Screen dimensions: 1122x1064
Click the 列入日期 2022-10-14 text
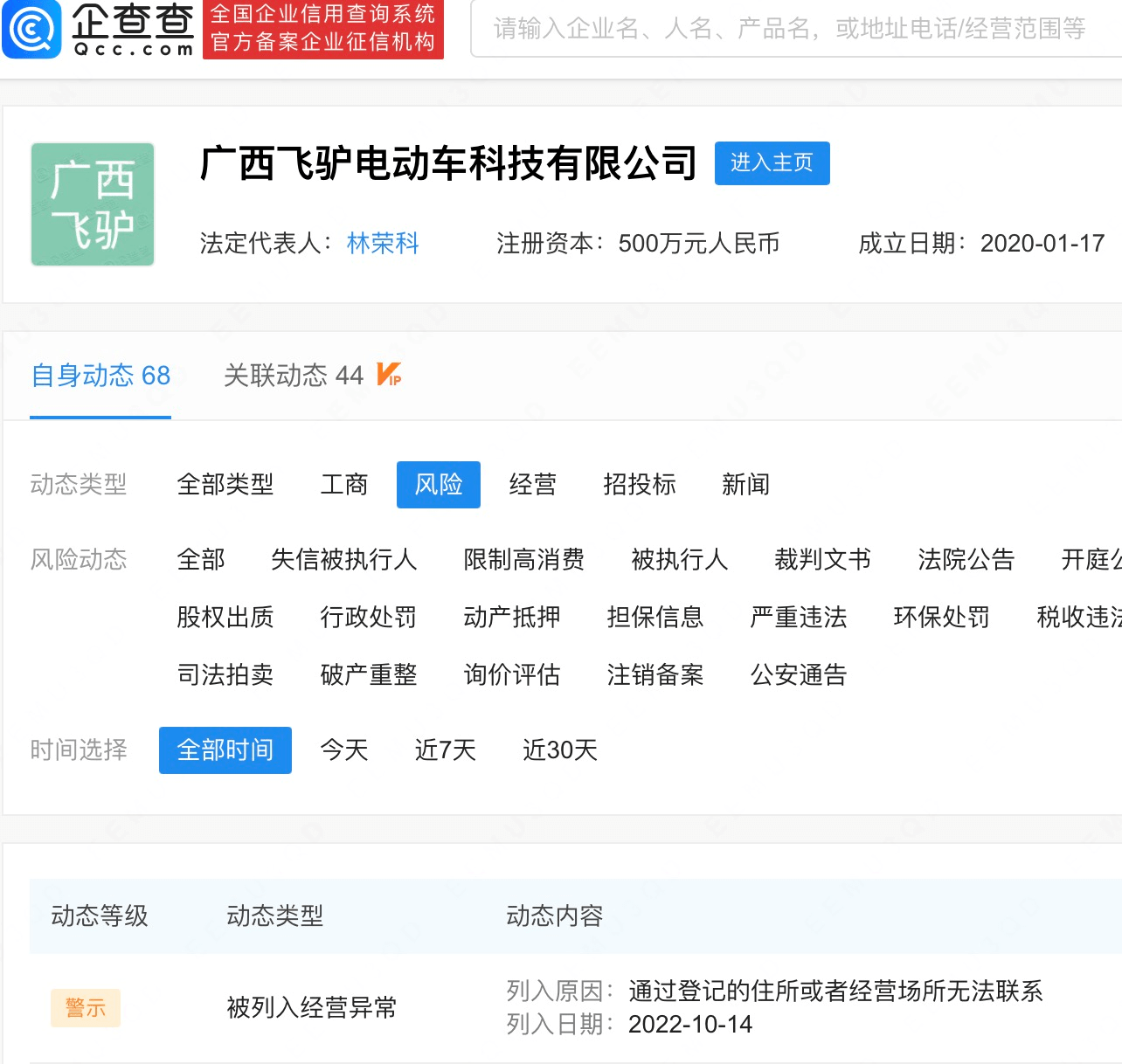(x=629, y=1024)
